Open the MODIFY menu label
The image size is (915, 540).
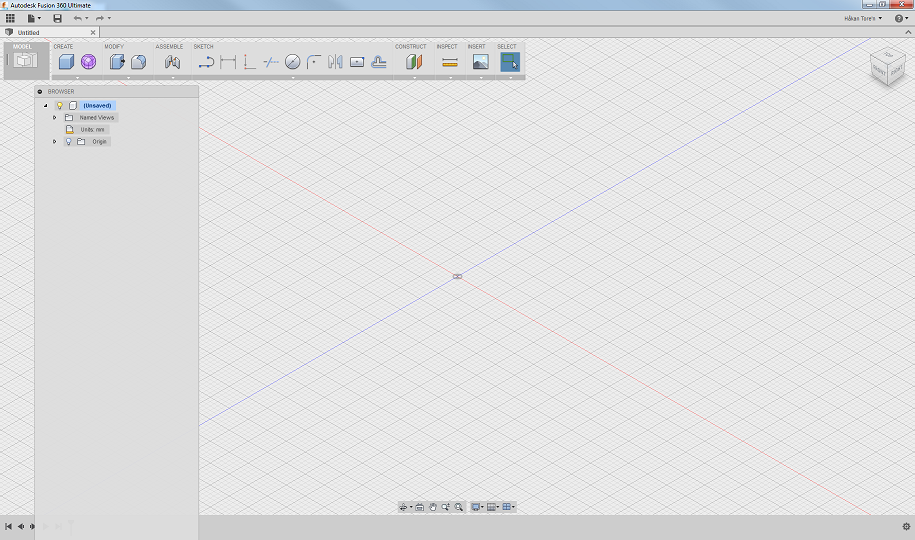coord(114,47)
